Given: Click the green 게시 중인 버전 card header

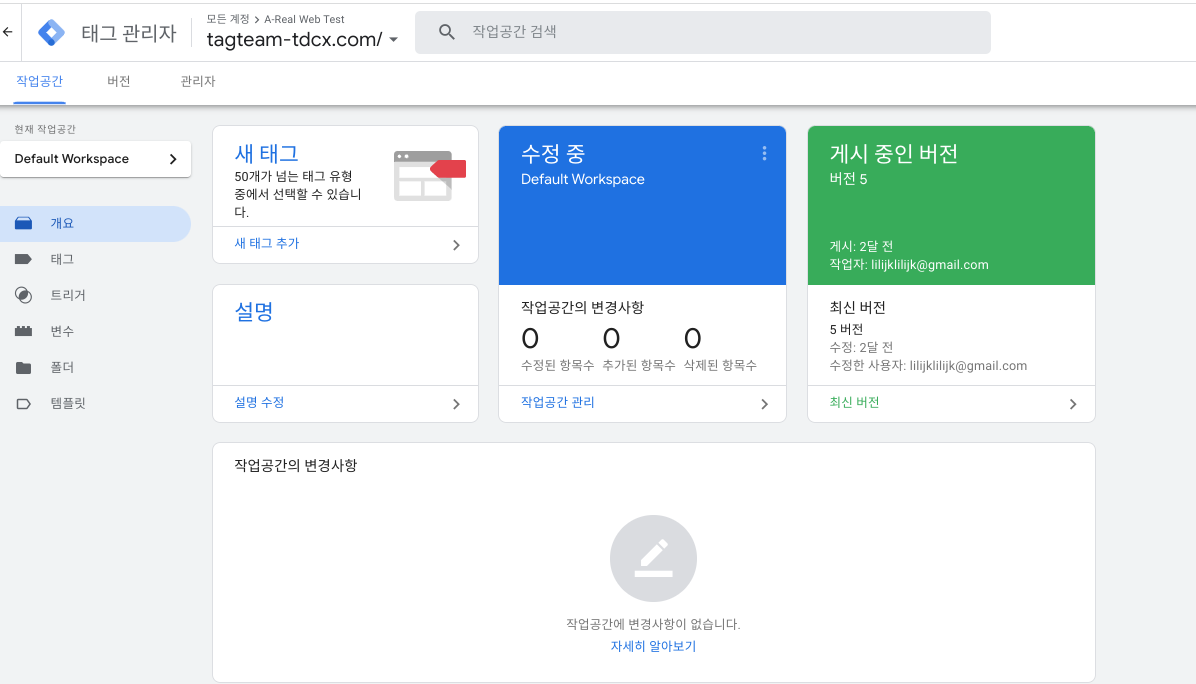Looking at the screenshot, I should click(951, 205).
